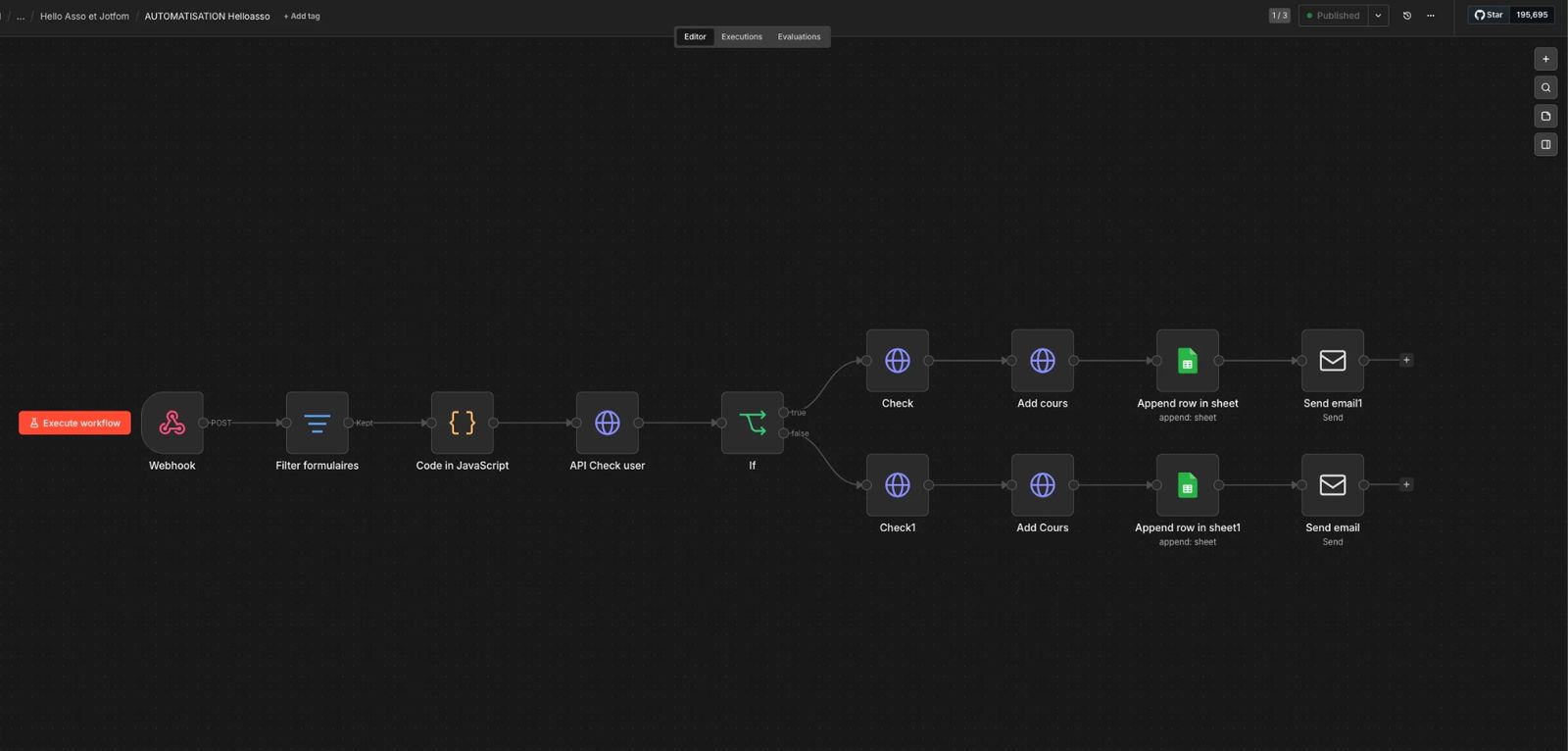Open the add node panel with plus icon
The image size is (1568, 751).
pyautogui.click(x=1545, y=59)
